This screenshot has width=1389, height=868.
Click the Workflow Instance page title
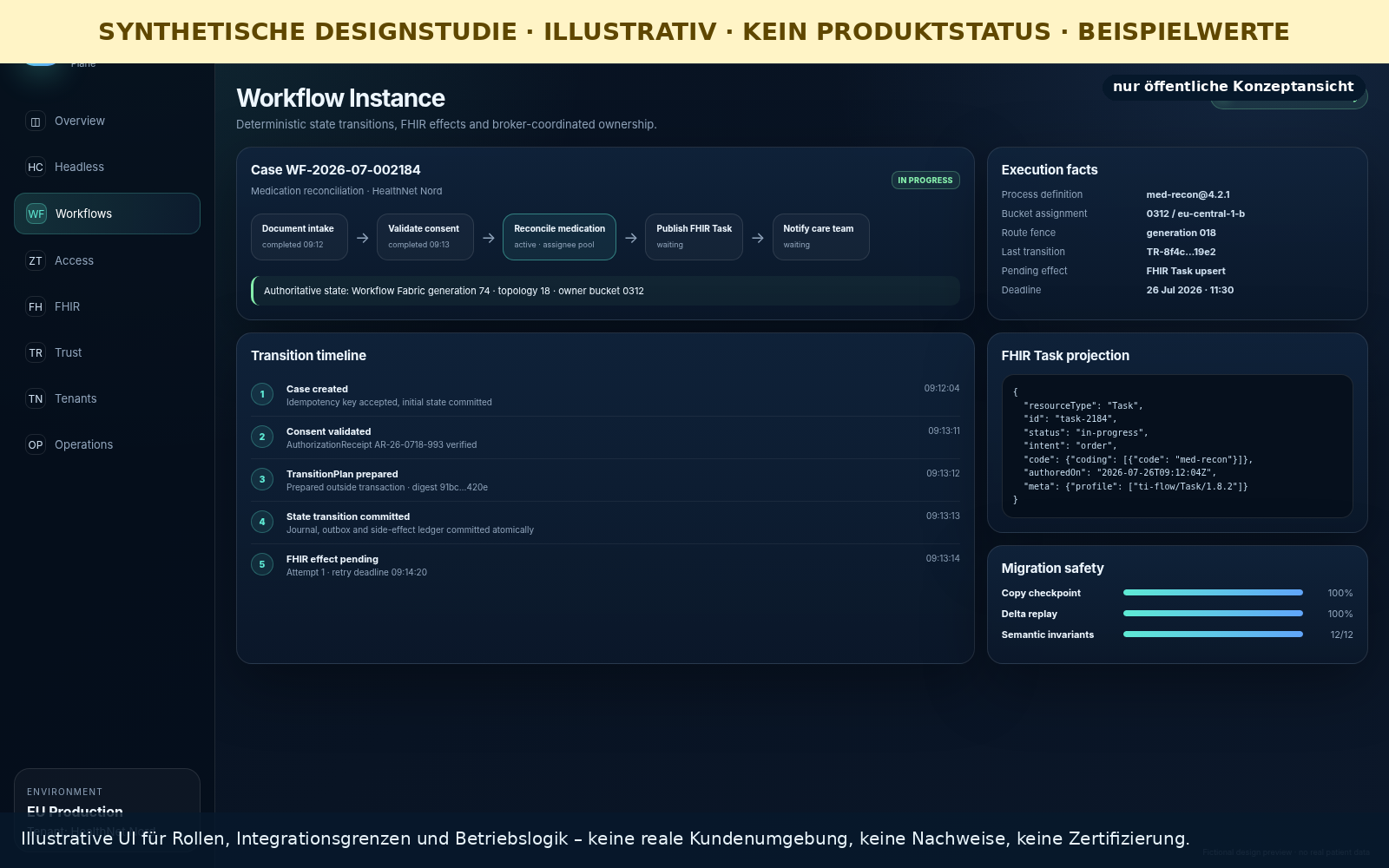point(340,98)
